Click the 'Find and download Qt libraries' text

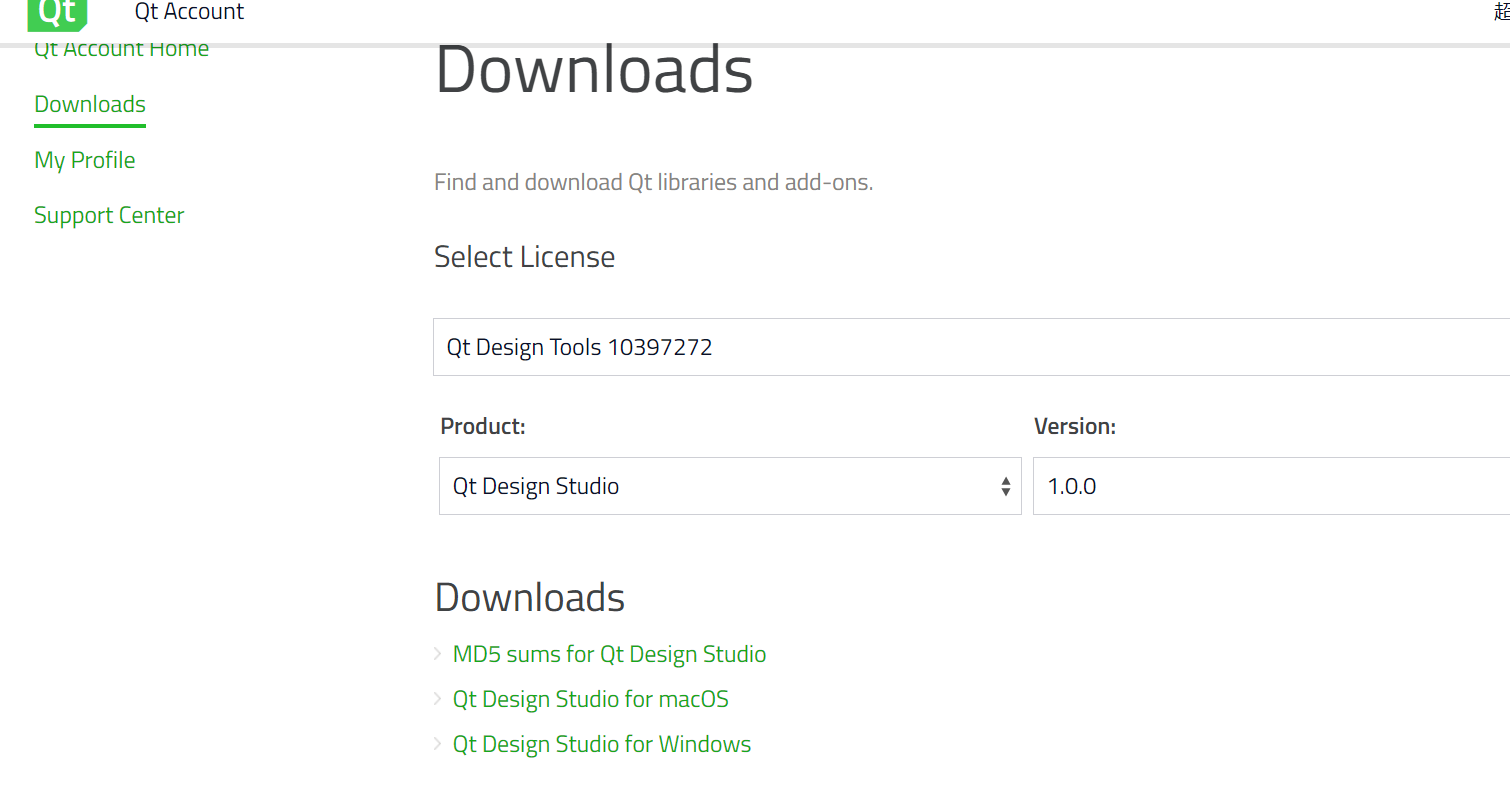[x=653, y=183]
